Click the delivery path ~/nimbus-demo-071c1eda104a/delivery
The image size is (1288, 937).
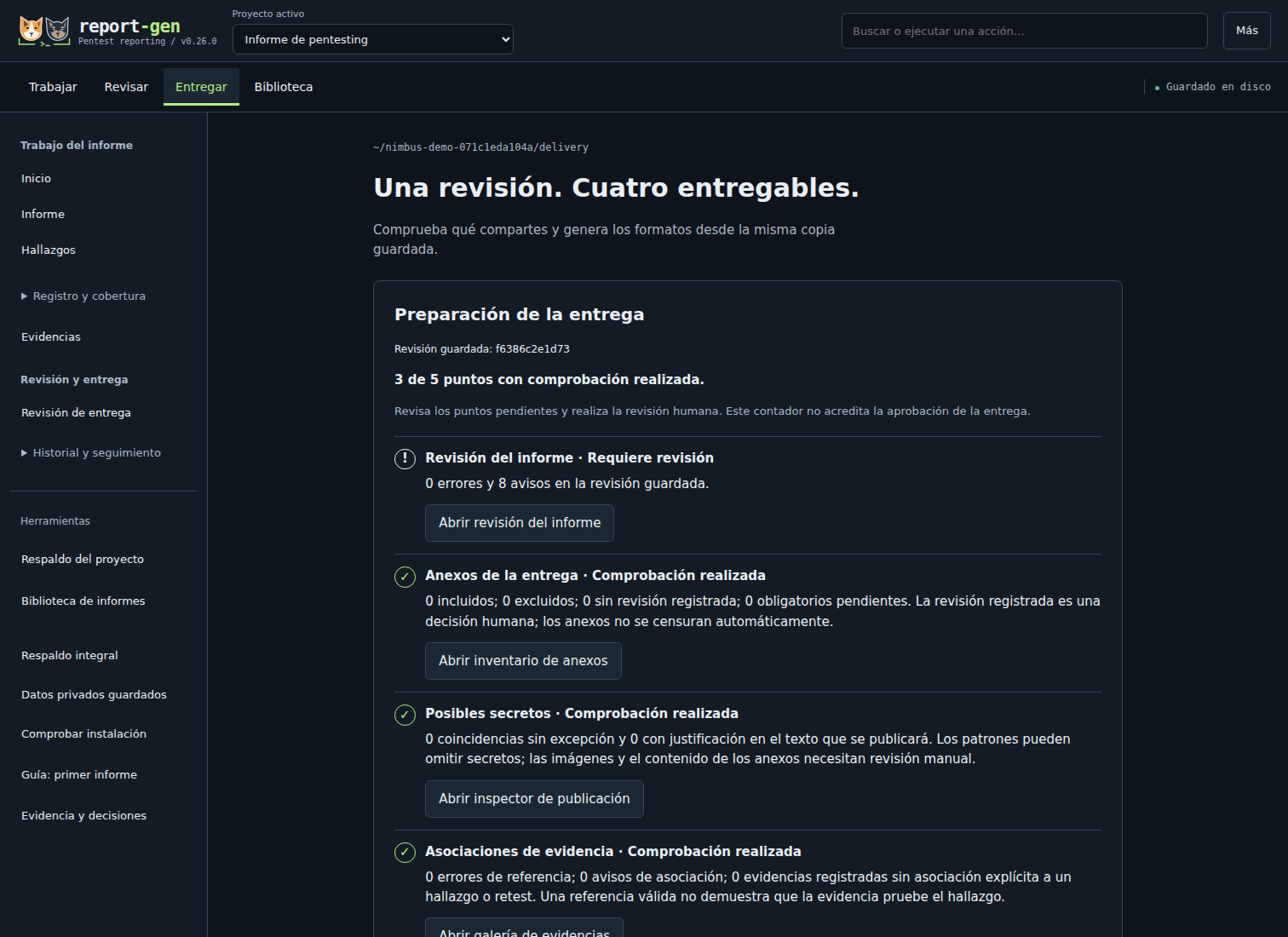[480, 147]
